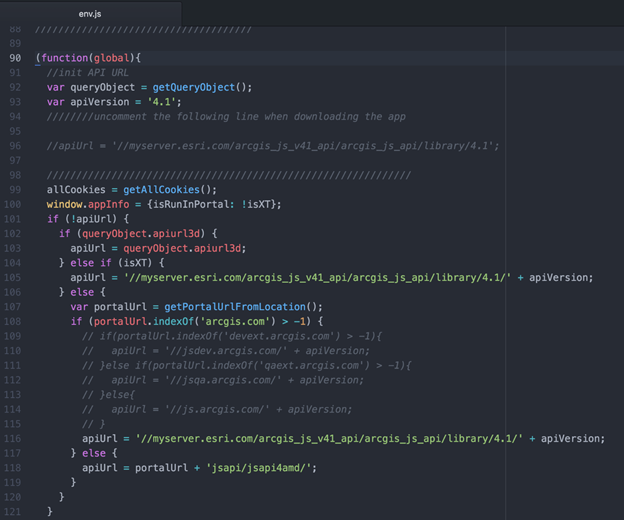Screen dimensions: 624x520
Task: Click line number 118 in gutter
Action: coord(12,468)
